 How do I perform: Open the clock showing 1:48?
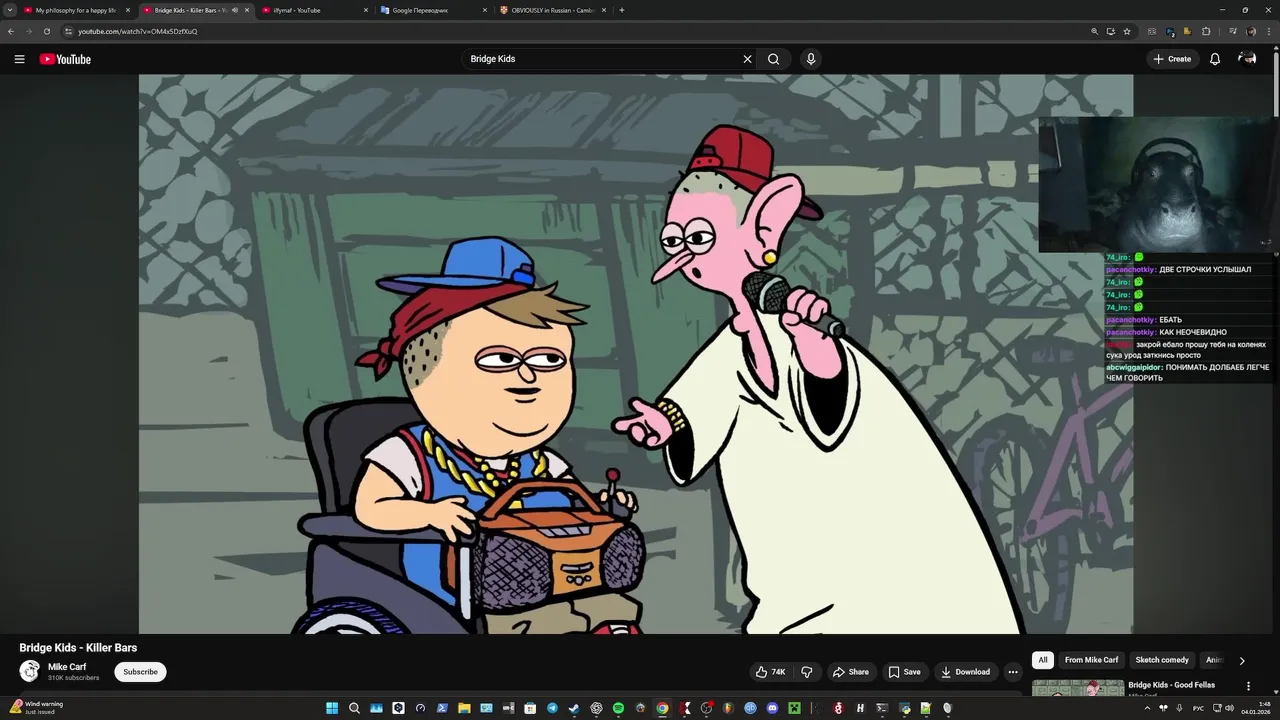pos(1256,708)
